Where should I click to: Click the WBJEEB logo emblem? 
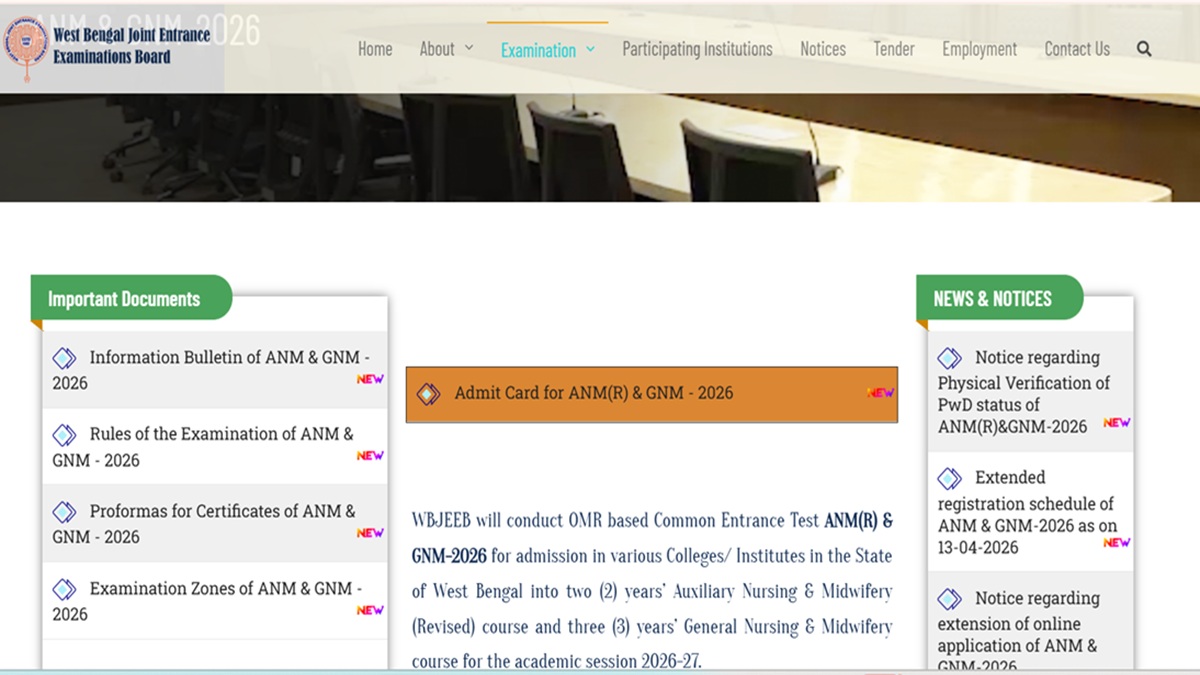26,47
